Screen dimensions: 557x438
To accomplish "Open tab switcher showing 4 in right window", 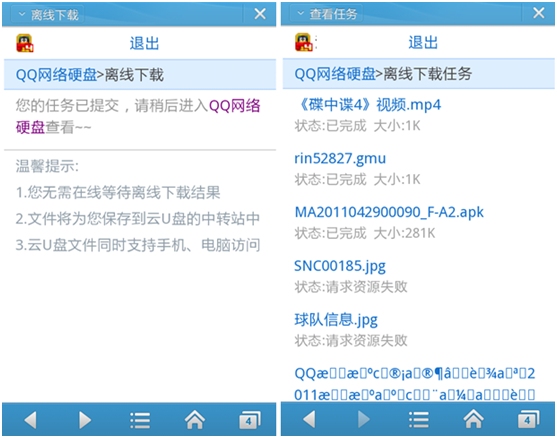I will (x=528, y=419).
